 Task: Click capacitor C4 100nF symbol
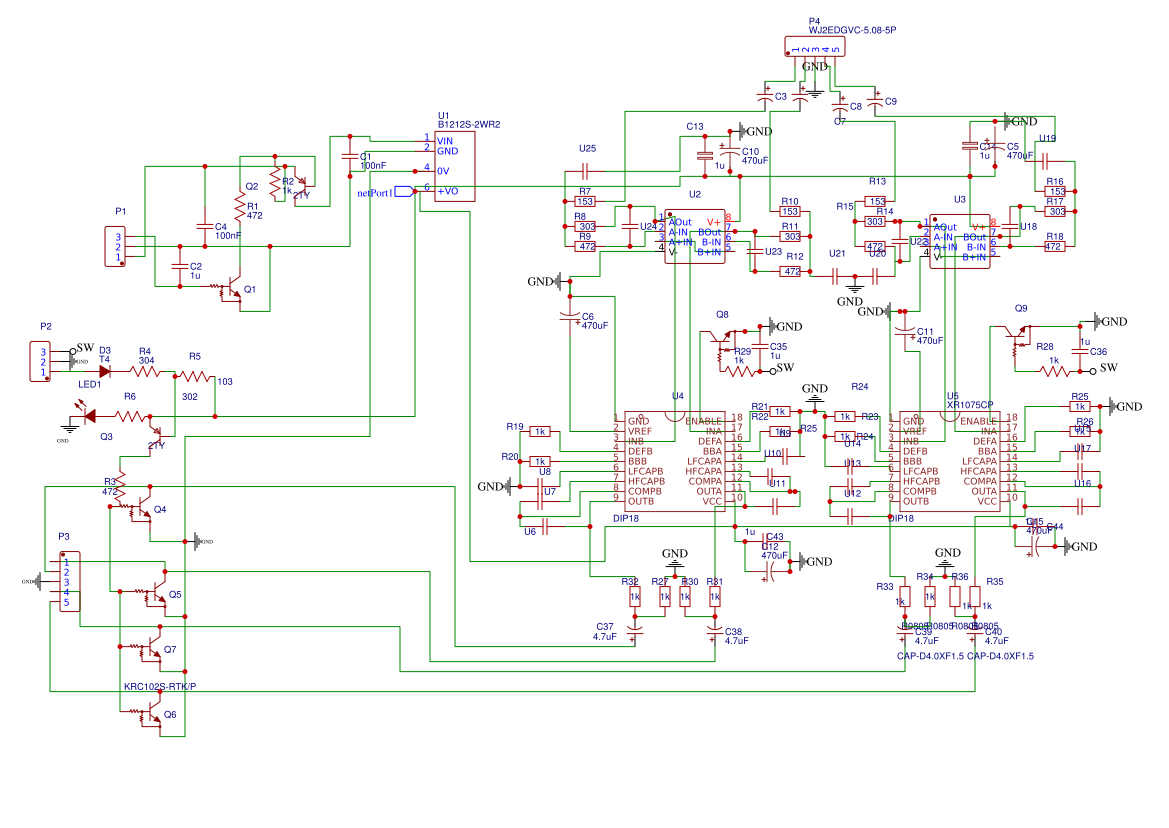click(x=205, y=227)
